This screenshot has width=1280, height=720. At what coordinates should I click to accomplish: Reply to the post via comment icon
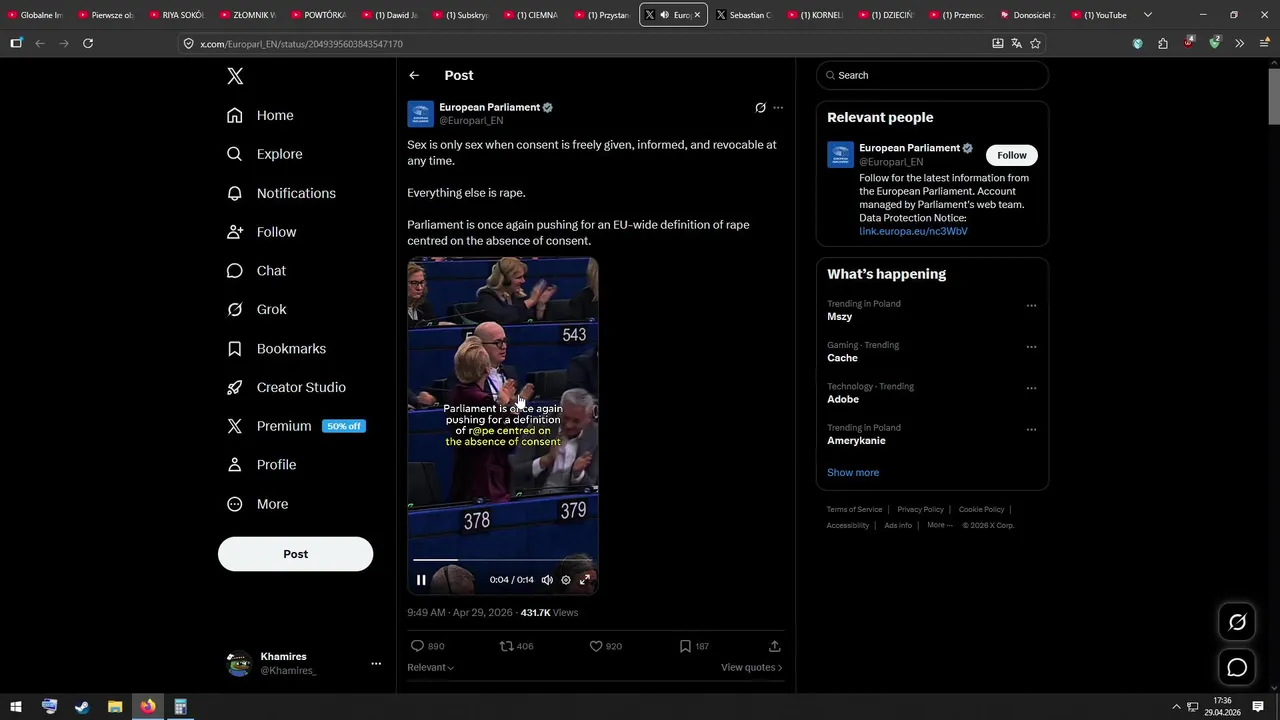[x=418, y=646]
